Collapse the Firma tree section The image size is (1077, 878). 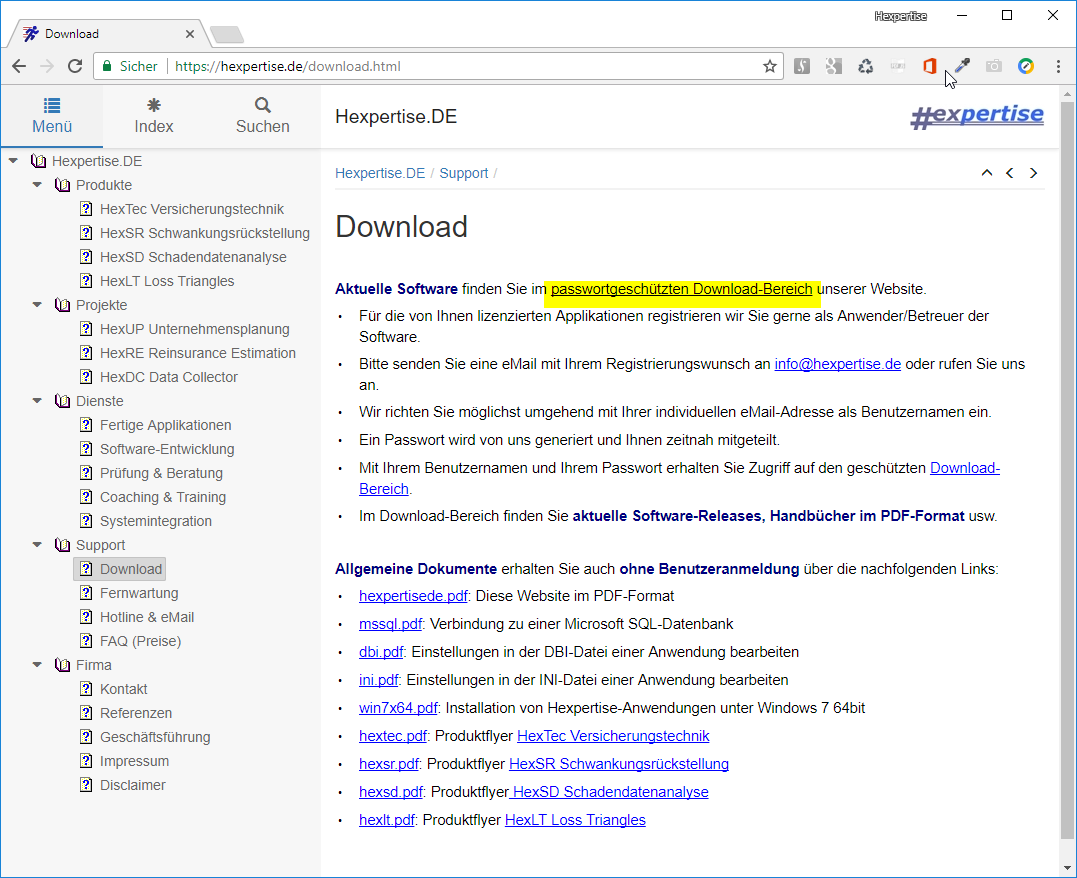37,664
